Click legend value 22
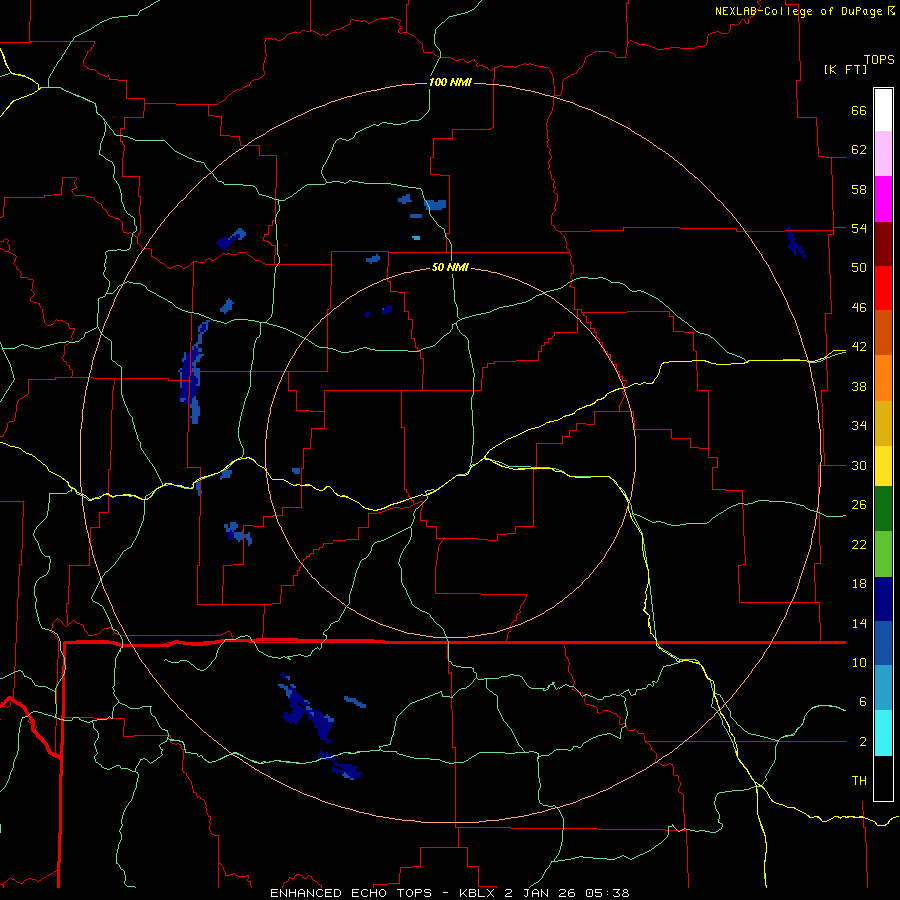The width and height of the screenshot is (900, 900). (859, 544)
